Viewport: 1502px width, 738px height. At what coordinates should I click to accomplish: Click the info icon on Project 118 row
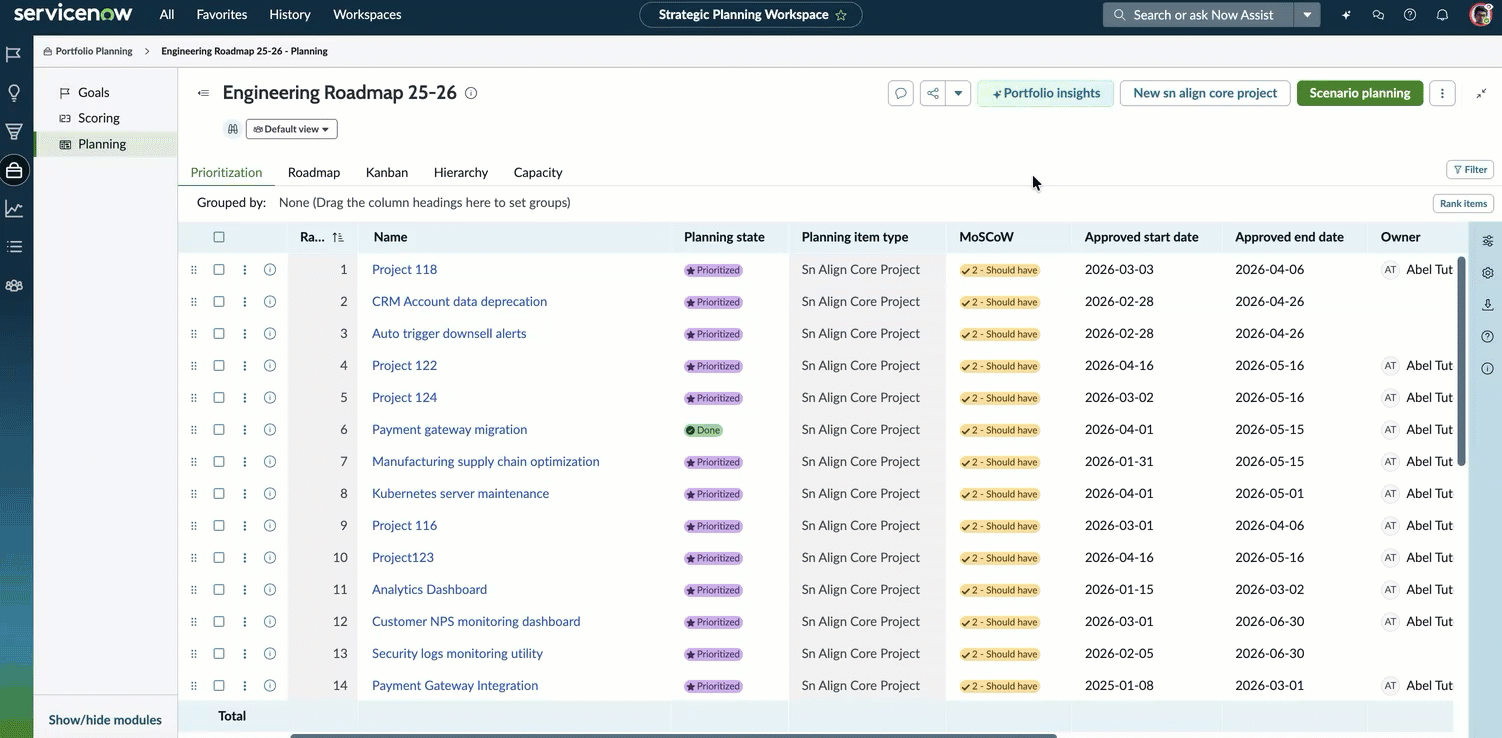click(x=270, y=270)
